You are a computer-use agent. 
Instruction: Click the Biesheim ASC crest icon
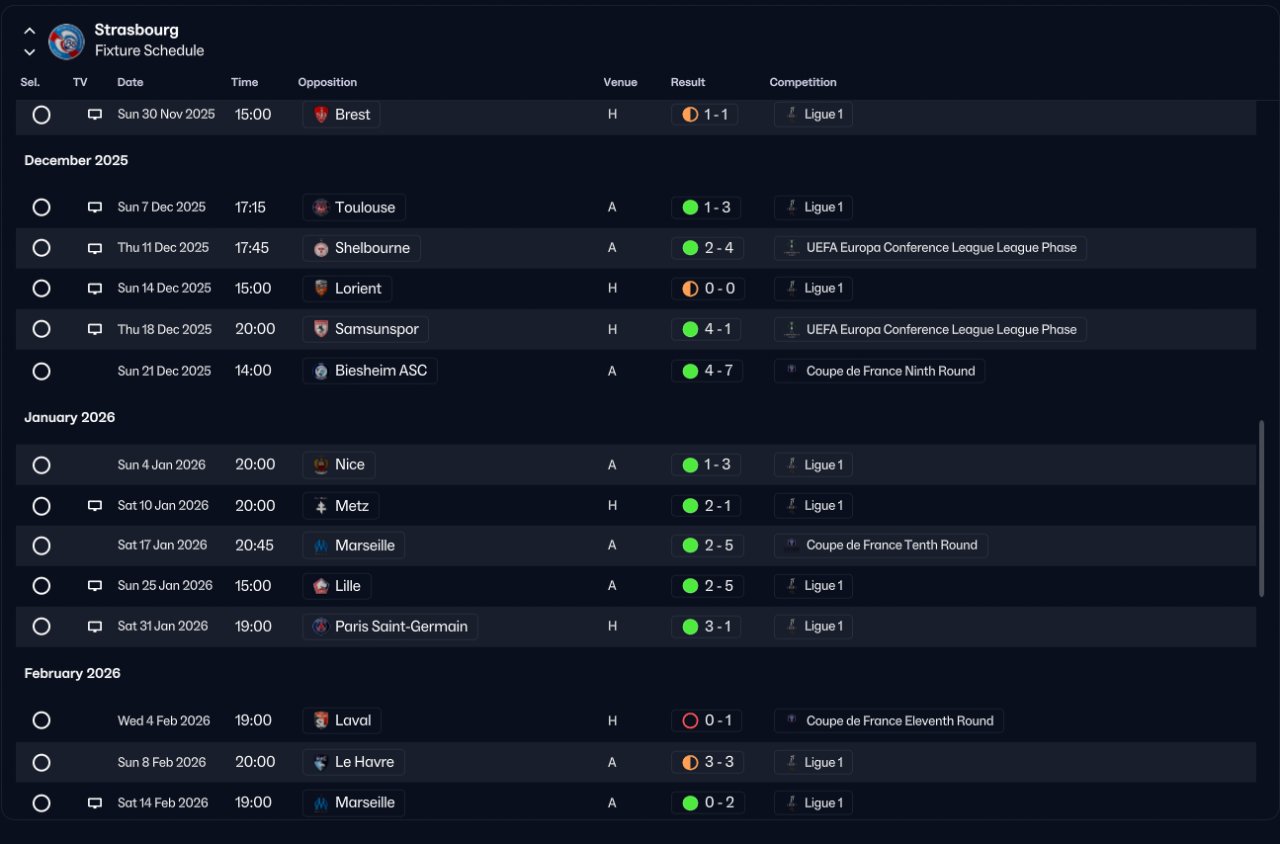tap(321, 371)
